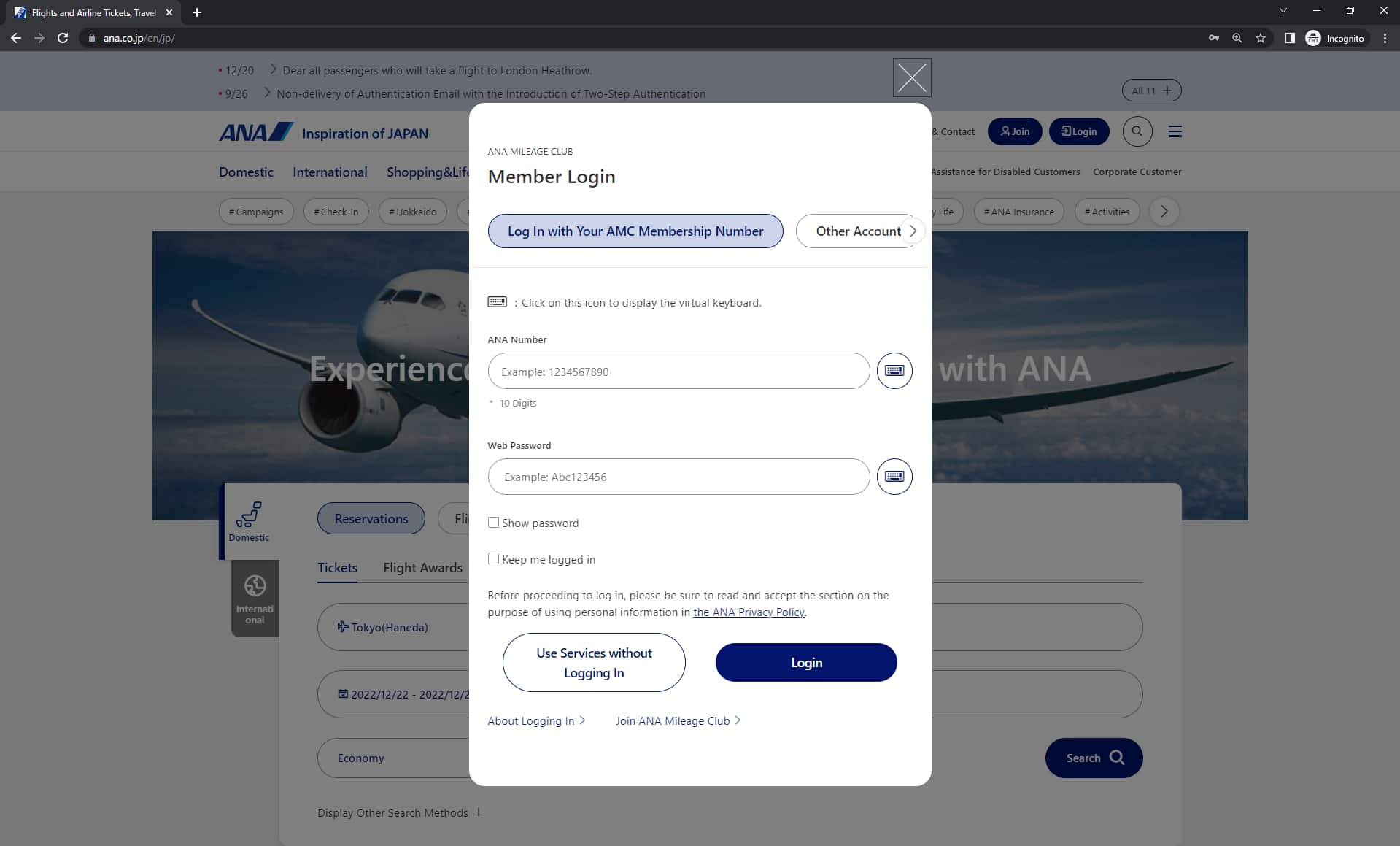1400x846 pixels.
Task: Select the Domestic seat icon tab
Action: [x=249, y=522]
